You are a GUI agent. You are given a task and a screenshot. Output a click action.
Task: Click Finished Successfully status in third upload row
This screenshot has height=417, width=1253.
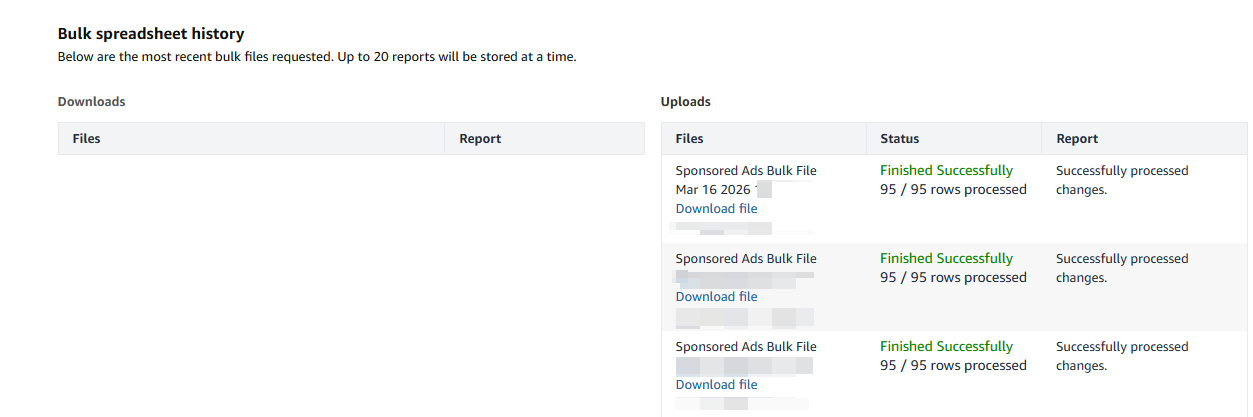(x=946, y=347)
